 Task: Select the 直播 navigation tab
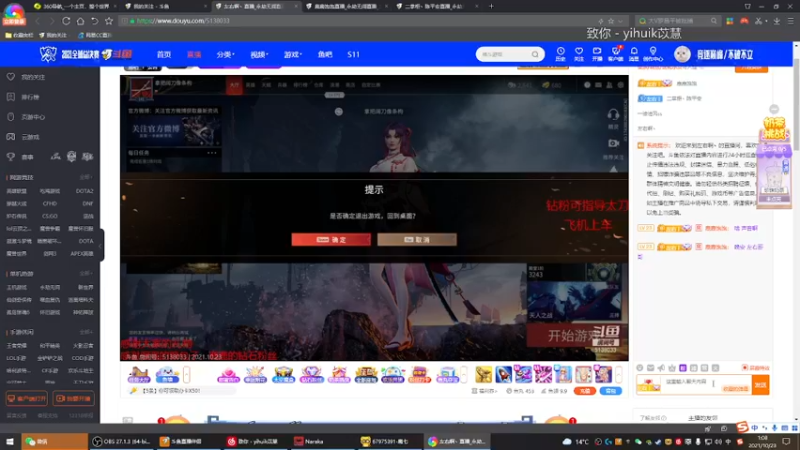194,55
